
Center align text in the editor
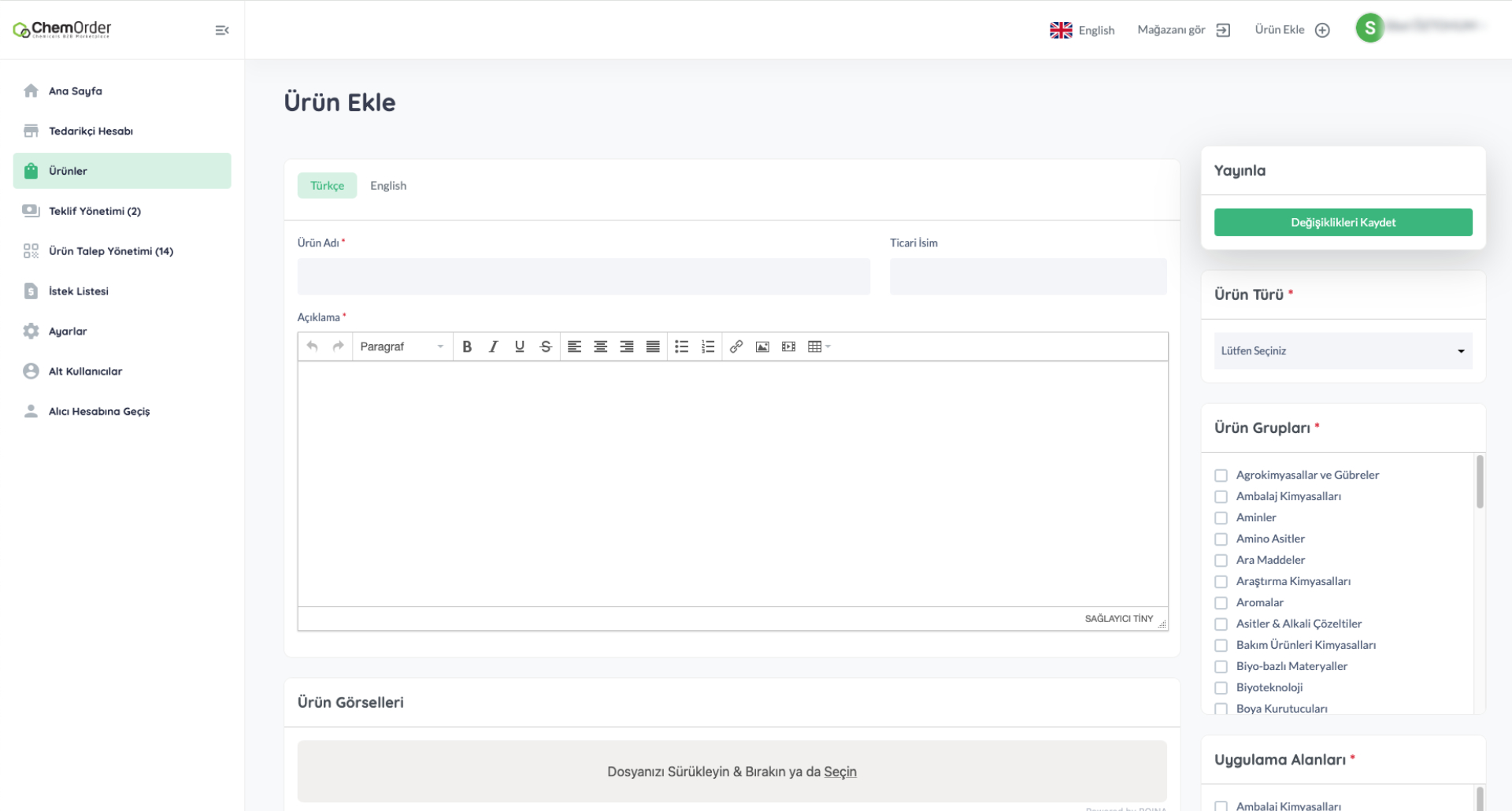point(601,346)
